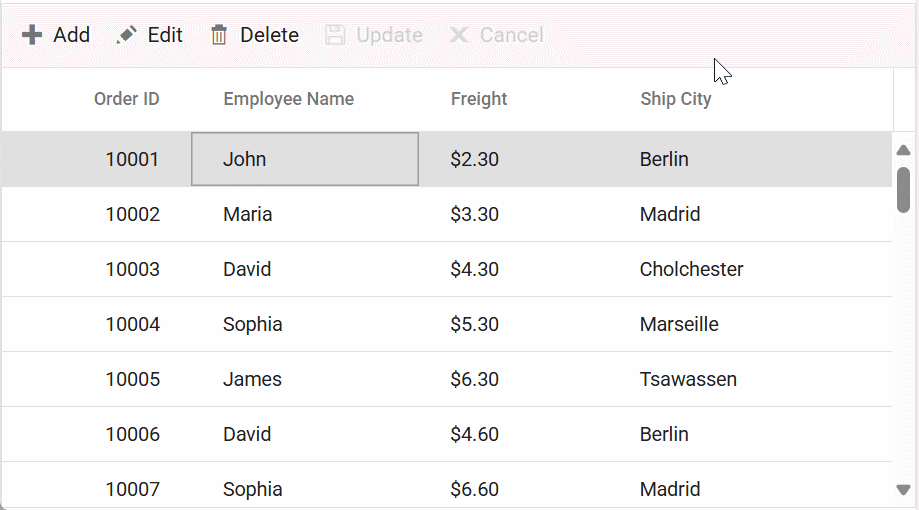The width and height of the screenshot is (919, 510).
Task: Click the Add plus icon
Action: tap(32, 35)
